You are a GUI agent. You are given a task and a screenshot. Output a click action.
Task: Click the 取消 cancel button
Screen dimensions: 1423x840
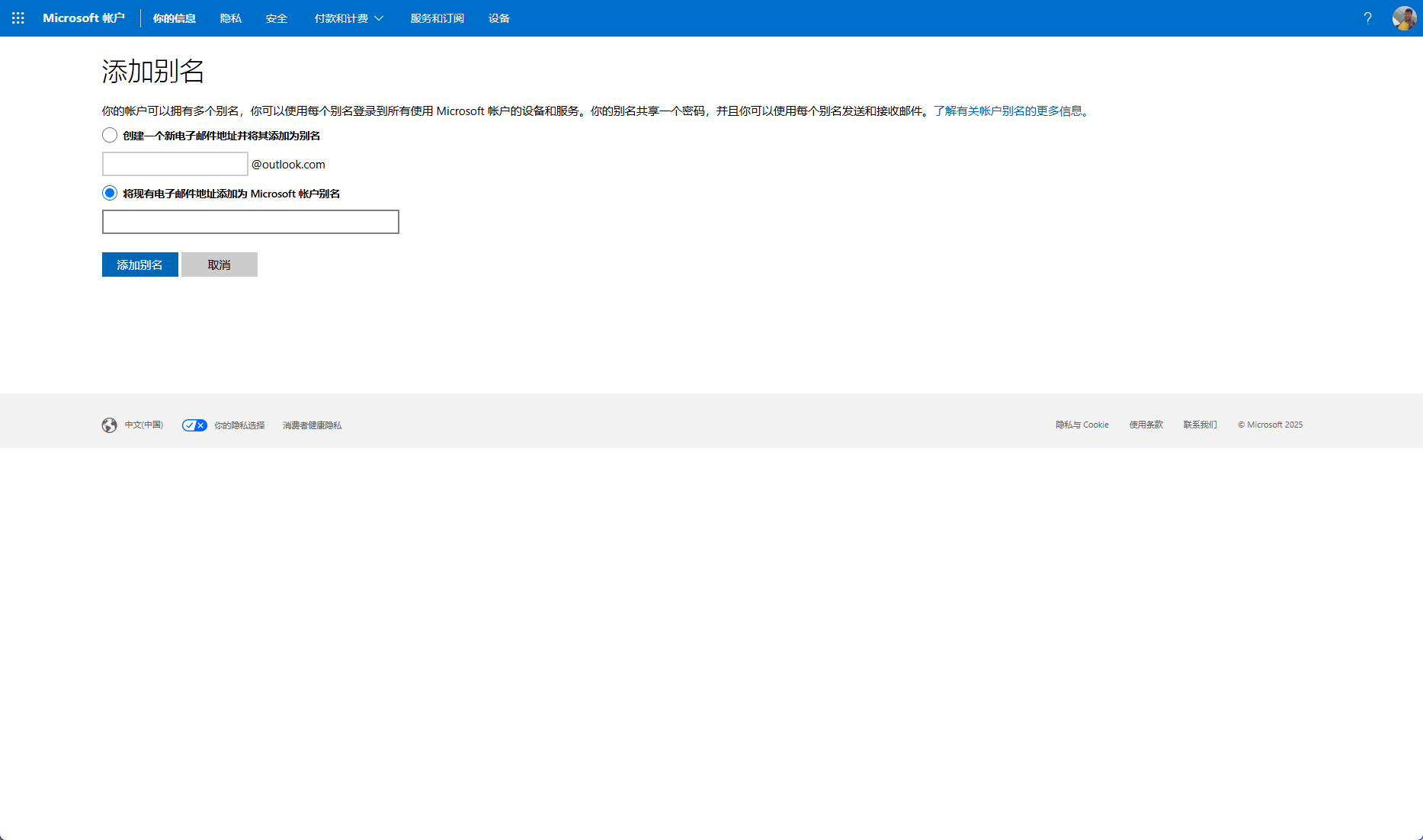click(220, 264)
